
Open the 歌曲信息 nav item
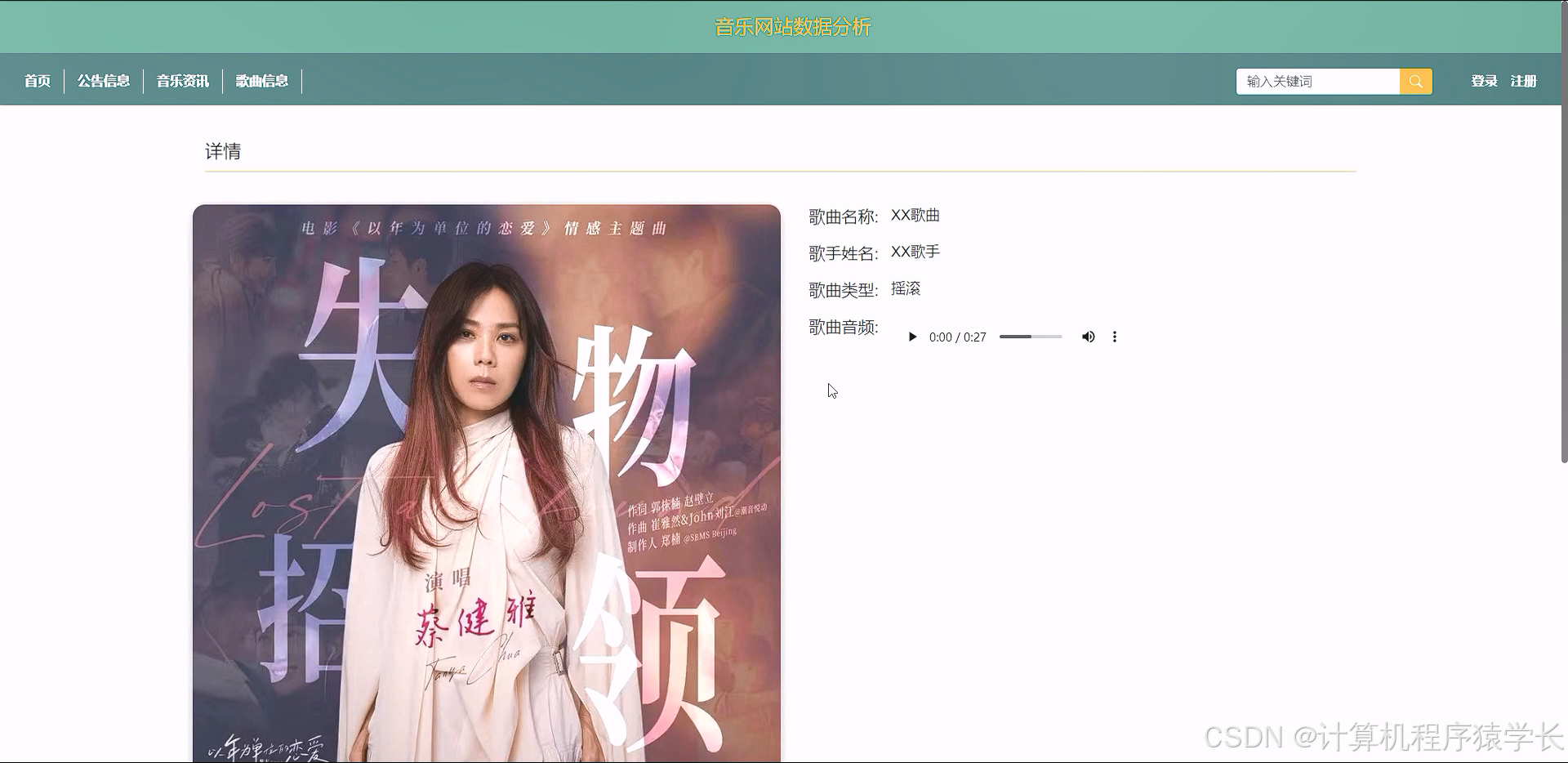[262, 81]
